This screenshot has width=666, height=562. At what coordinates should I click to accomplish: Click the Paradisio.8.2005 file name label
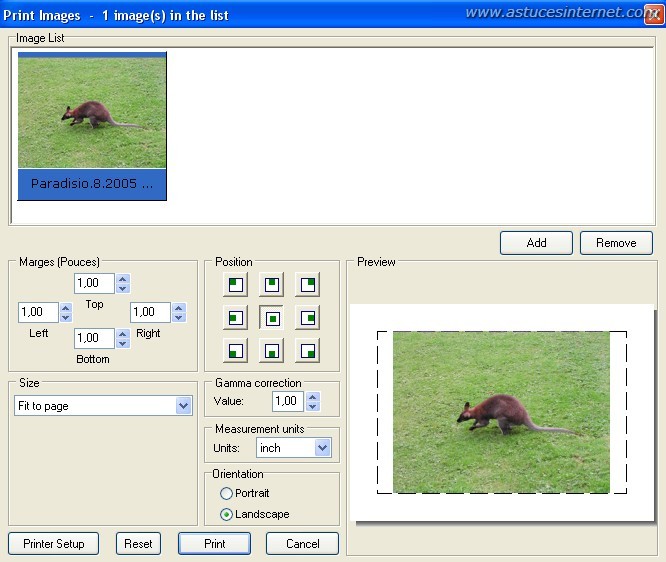[92, 184]
